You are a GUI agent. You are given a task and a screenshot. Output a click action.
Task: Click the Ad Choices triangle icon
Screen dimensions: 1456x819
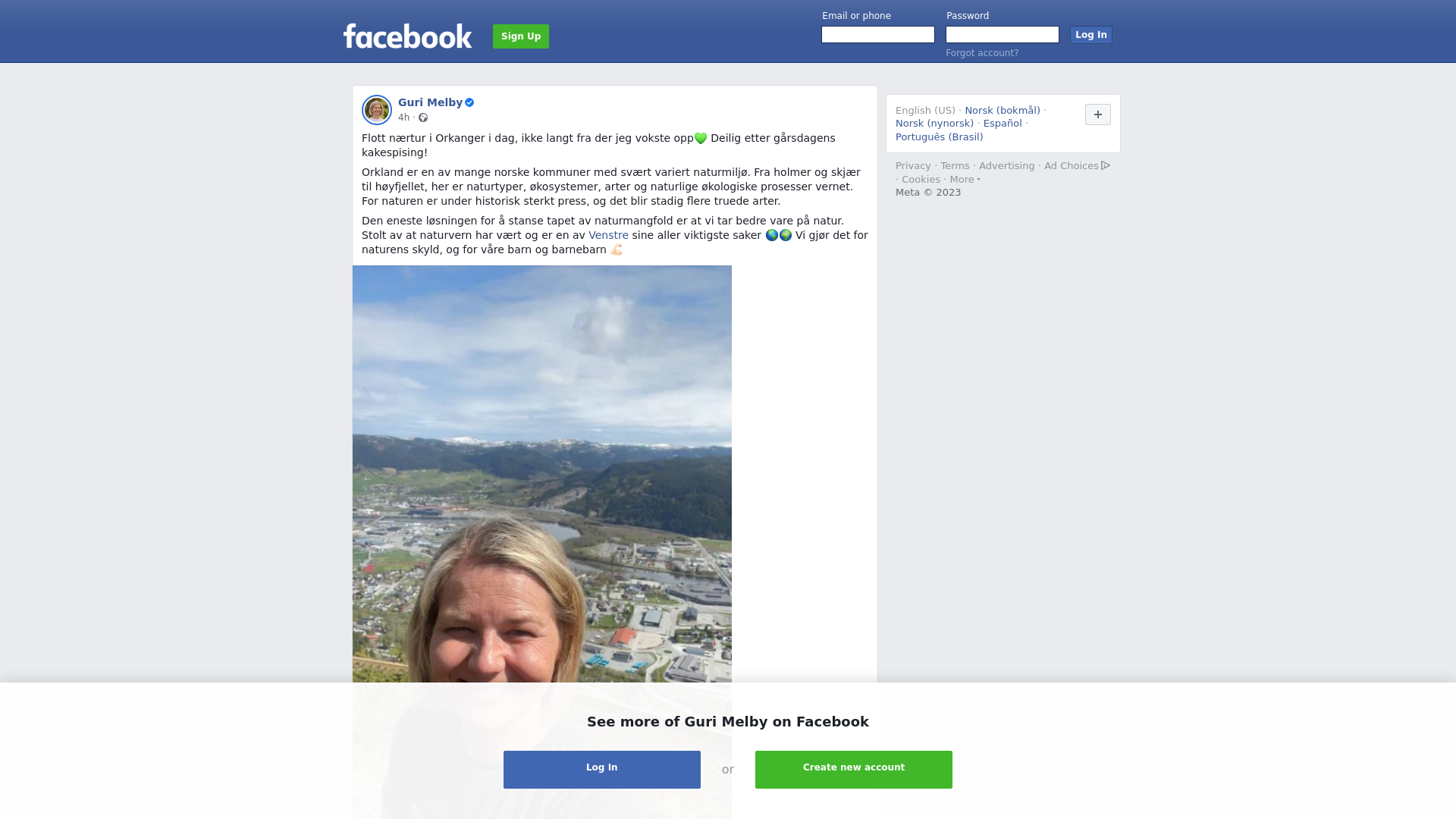tap(1106, 165)
